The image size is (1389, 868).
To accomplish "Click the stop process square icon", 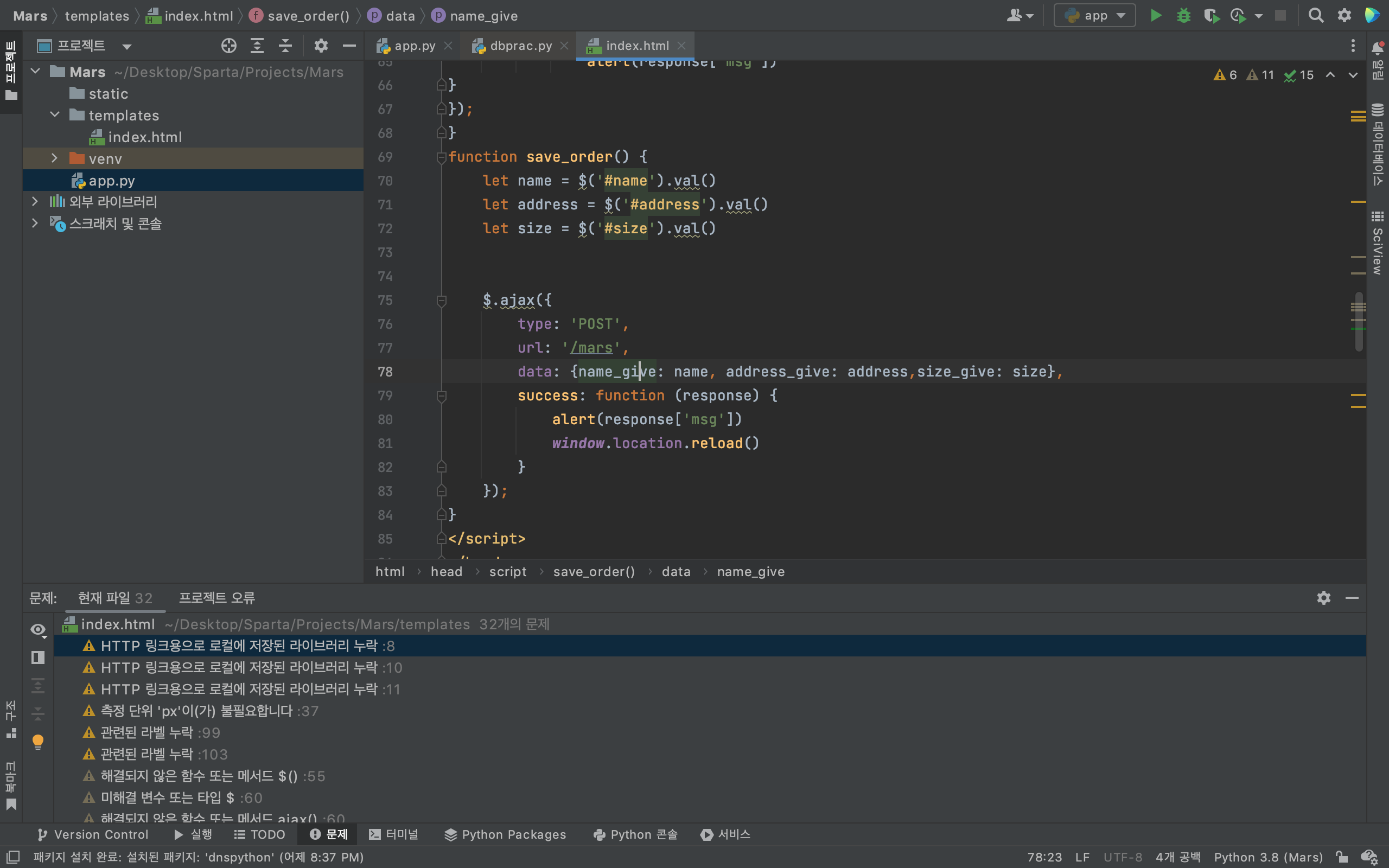I will click(1280, 16).
